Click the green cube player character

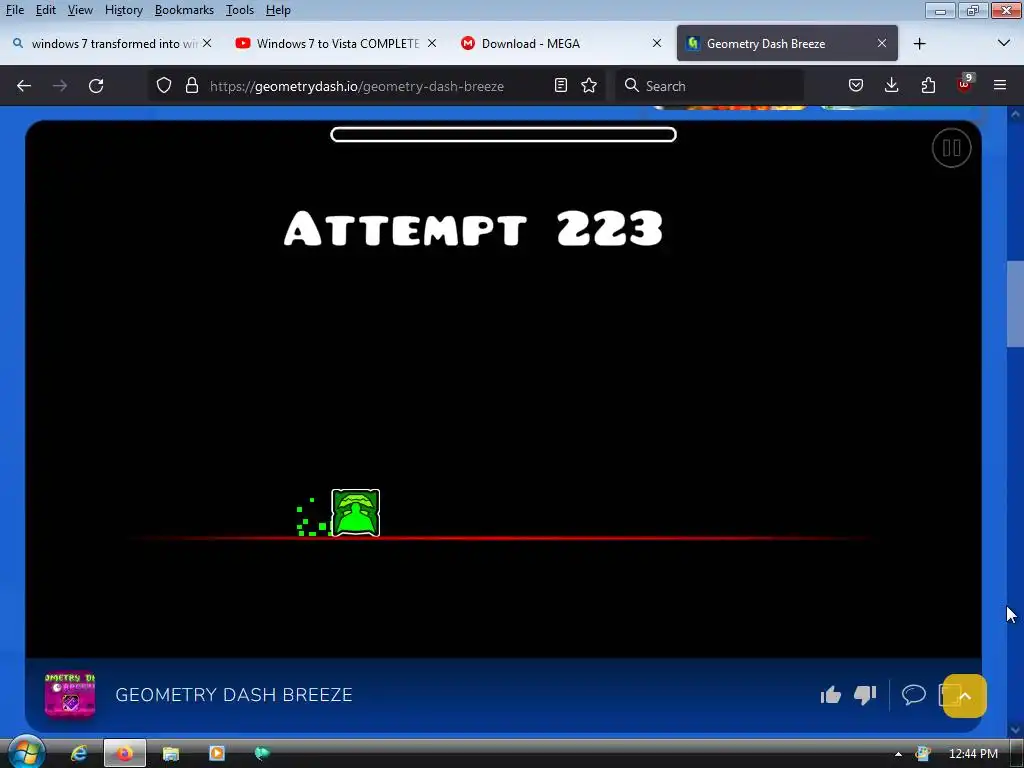point(355,513)
